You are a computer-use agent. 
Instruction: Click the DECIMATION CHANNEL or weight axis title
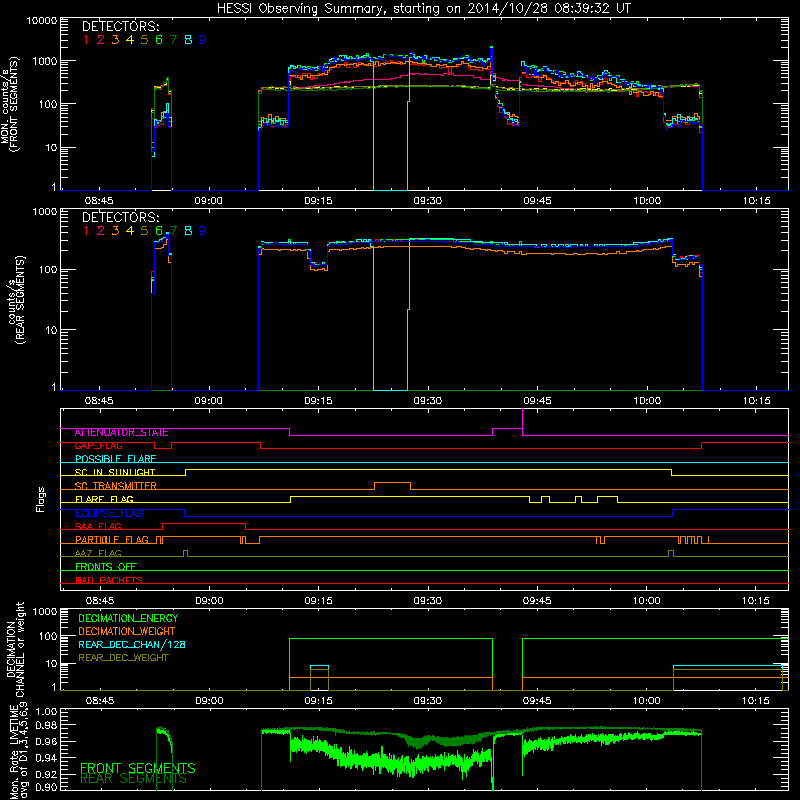(x=15, y=649)
